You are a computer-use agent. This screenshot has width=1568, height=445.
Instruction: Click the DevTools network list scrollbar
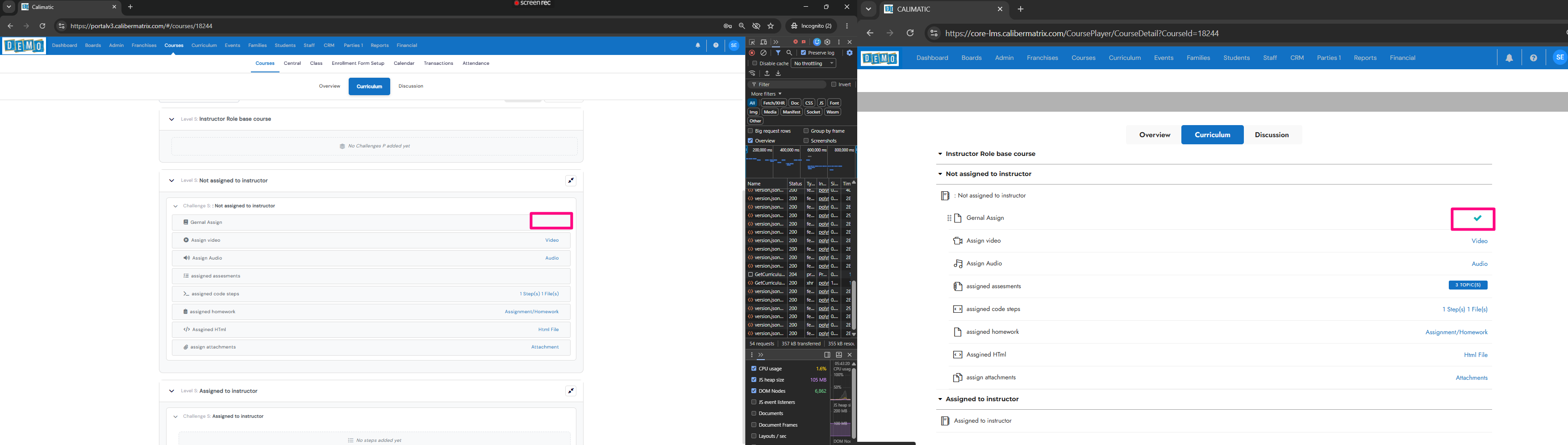click(x=853, y=304)
